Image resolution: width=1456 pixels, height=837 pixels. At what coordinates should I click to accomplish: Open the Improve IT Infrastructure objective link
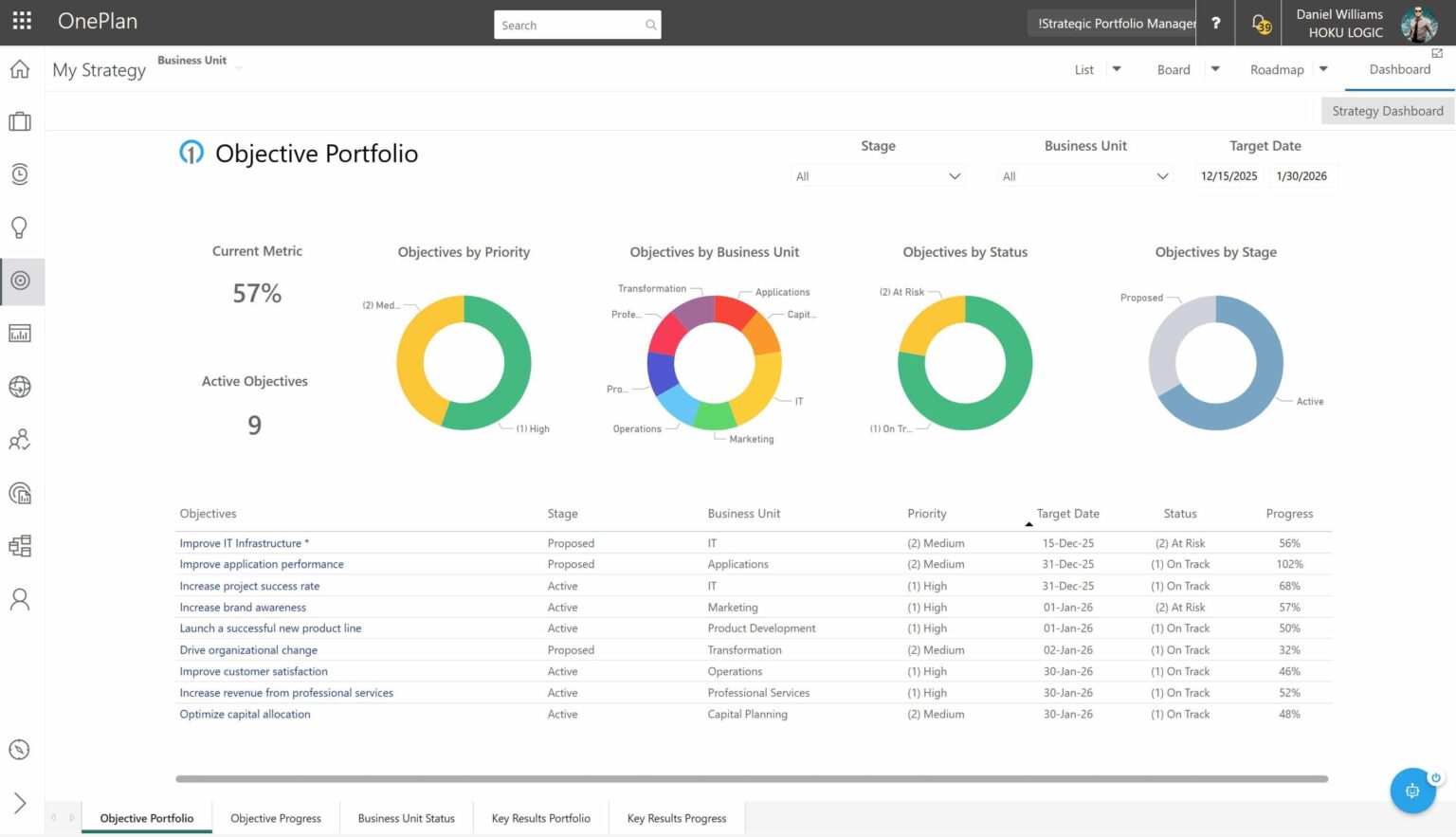[x=243, y=542]
